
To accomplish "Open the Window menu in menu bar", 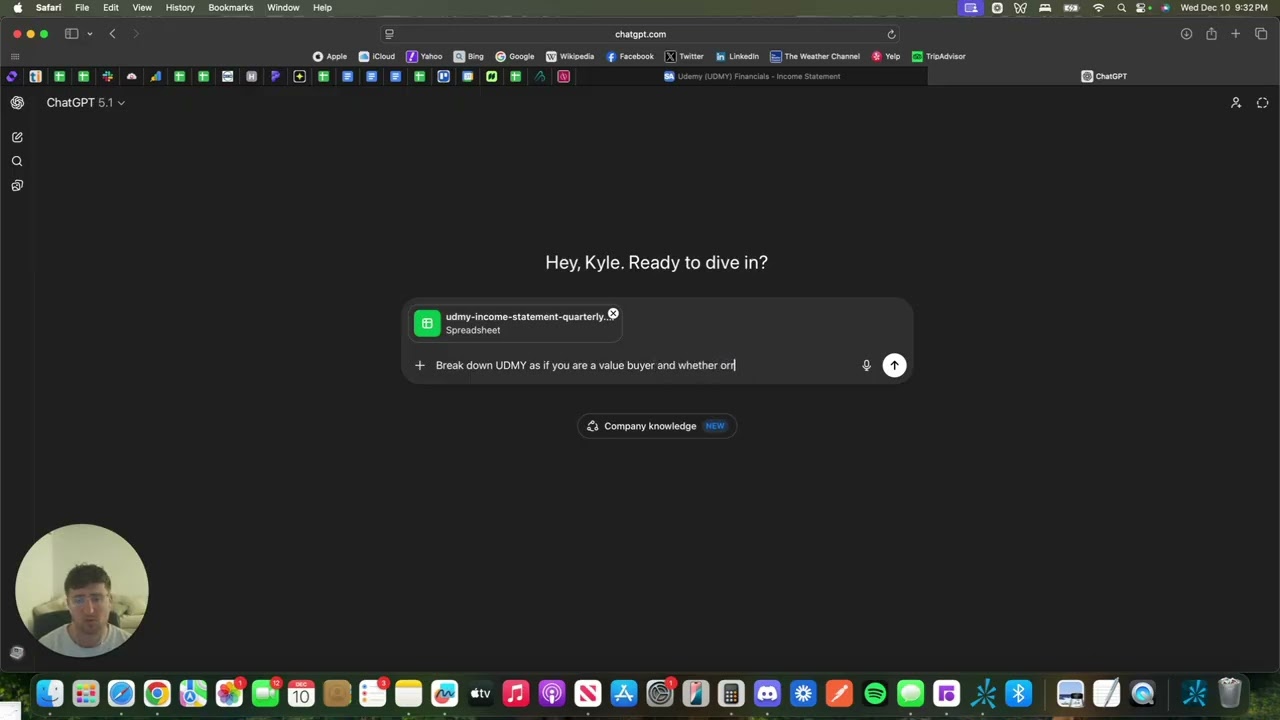I will 283,7.
